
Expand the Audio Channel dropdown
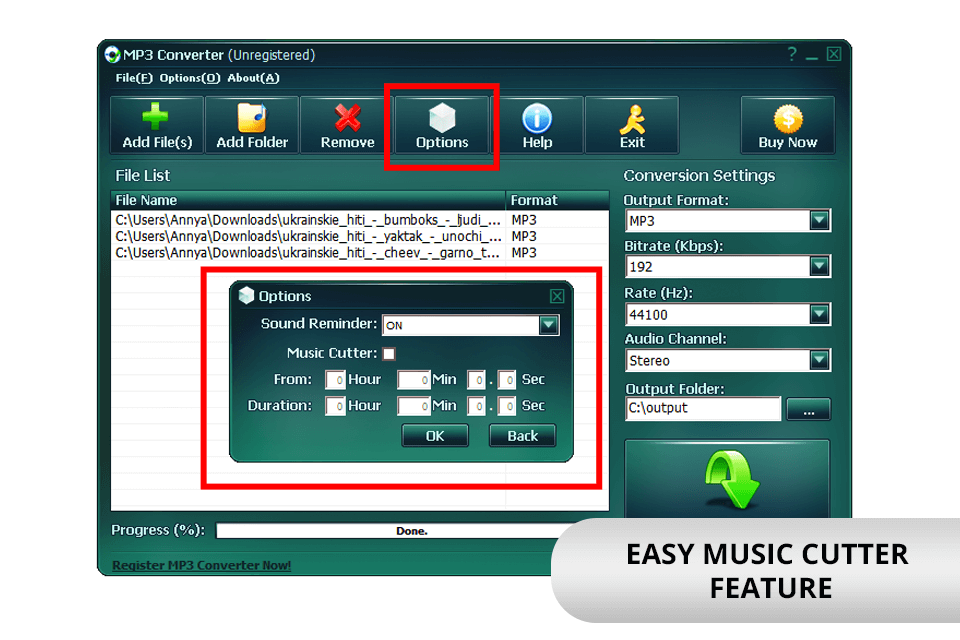tap(819, 360)
